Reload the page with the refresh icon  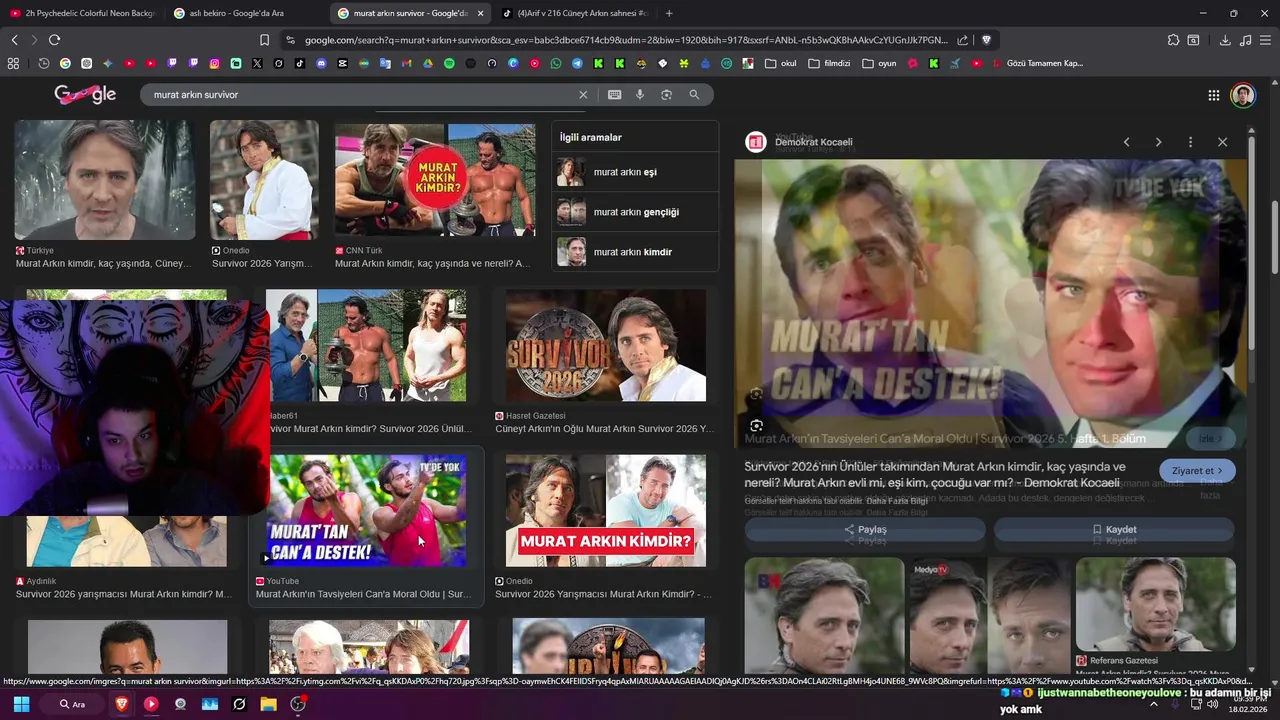tap(54, 40)
